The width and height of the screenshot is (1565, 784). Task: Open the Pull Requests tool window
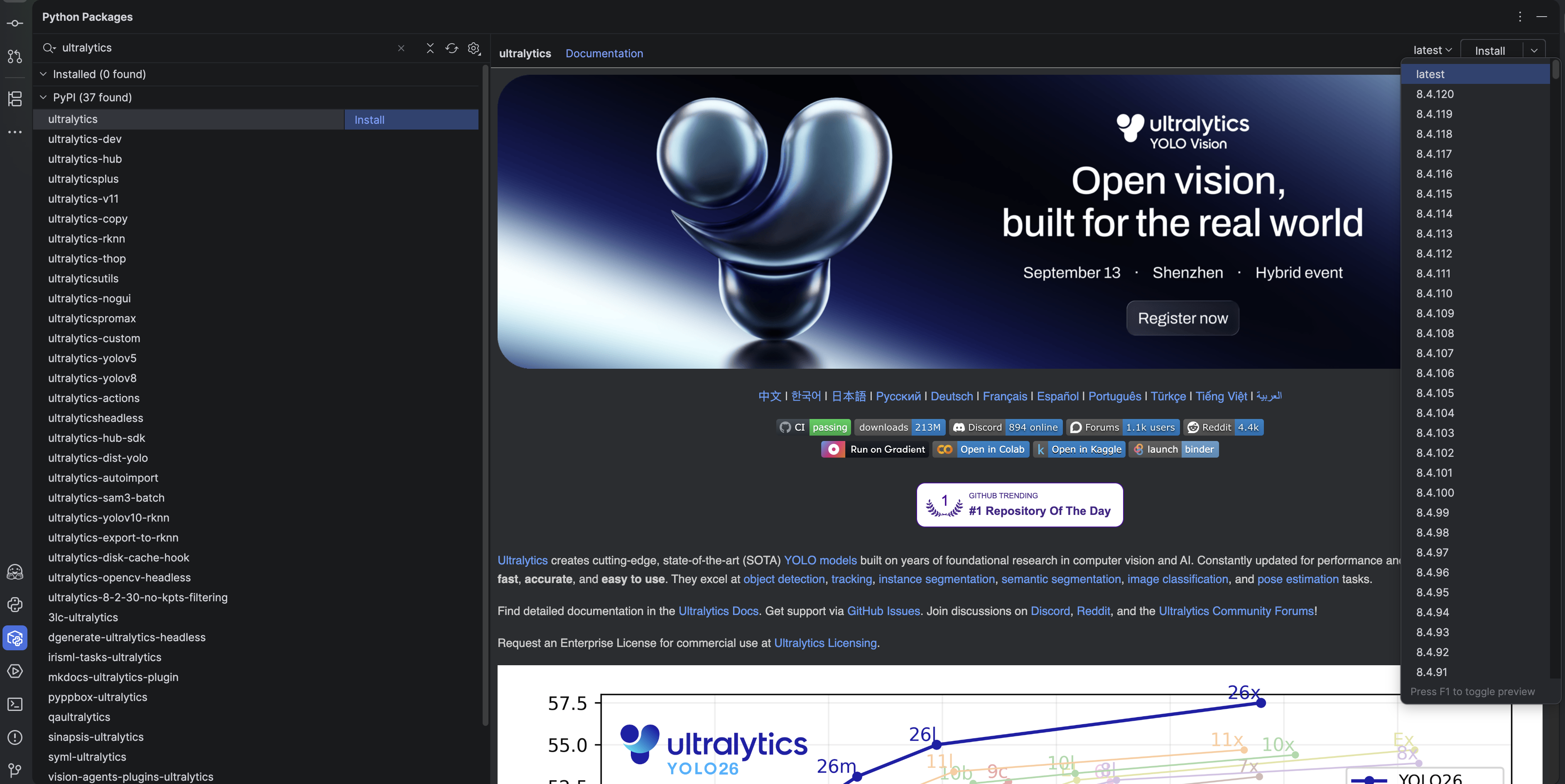[15, 56]
